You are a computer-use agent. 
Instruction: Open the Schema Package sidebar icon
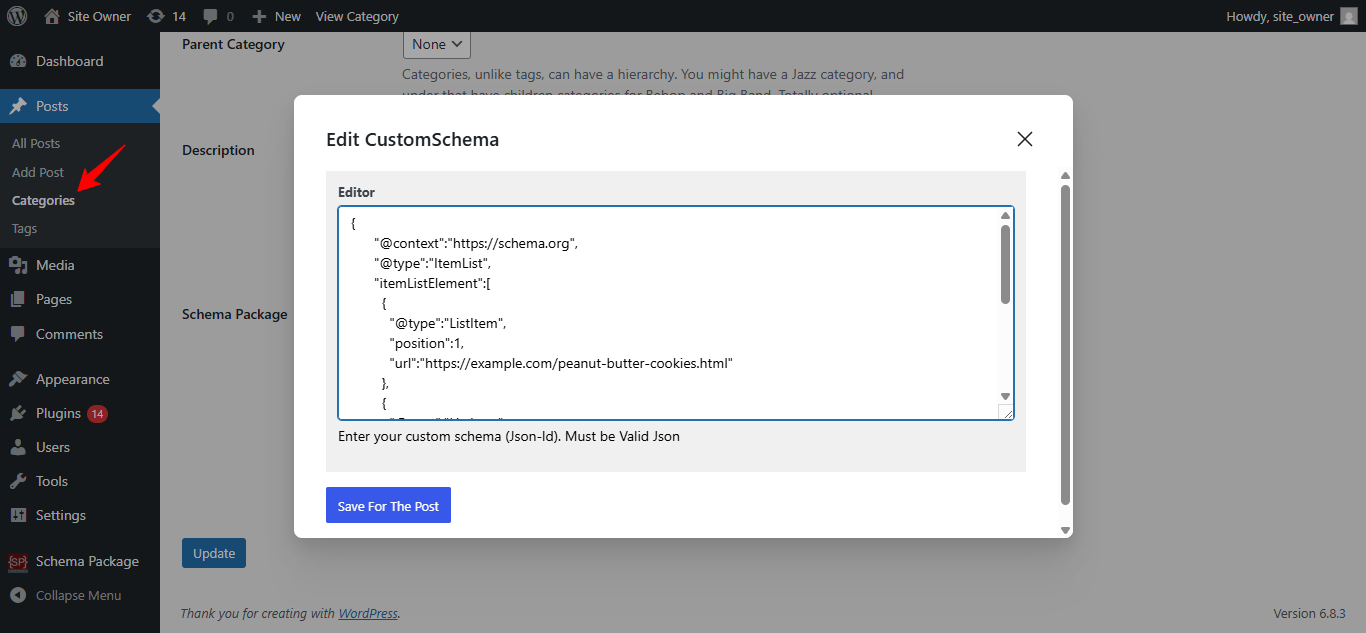click(18, 560)
